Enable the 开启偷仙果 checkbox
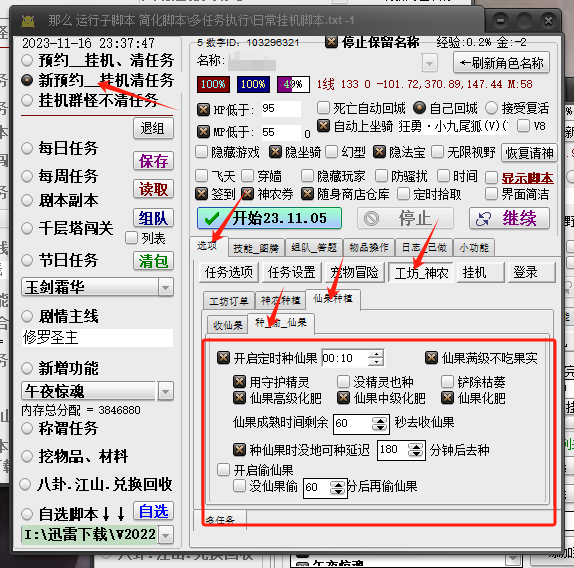The width and height of the screenshot is (574, 568). coord(223,470)
